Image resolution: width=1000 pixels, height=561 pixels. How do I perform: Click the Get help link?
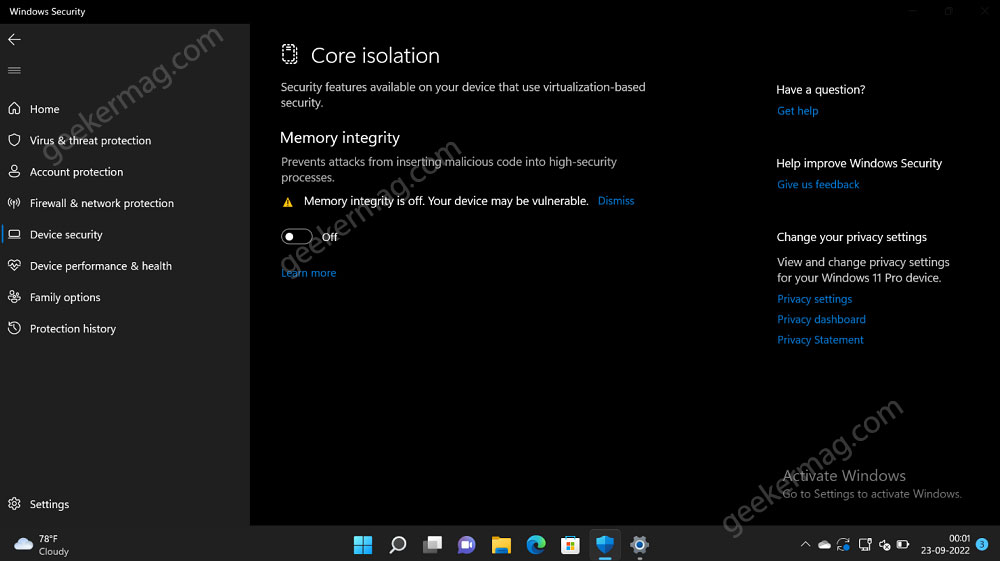[x=797, y=111]
